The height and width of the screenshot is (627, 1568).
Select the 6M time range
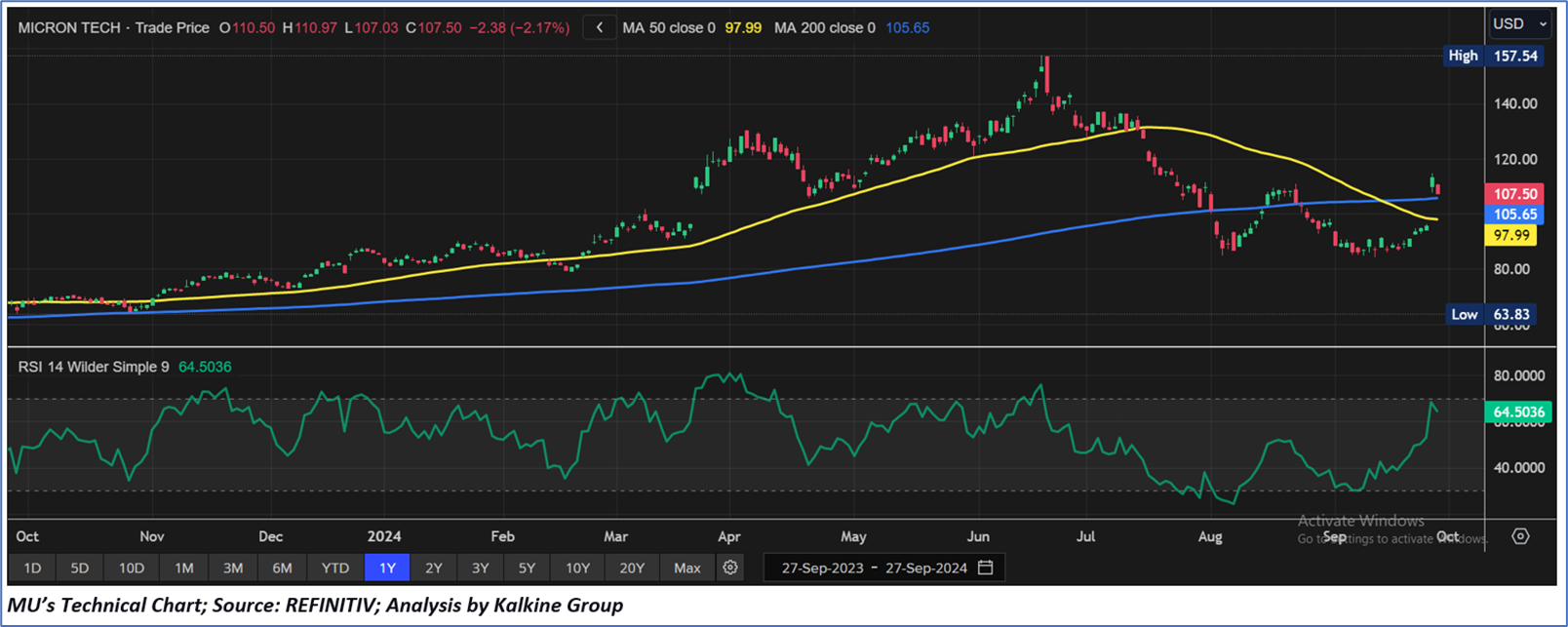[282, 568]
